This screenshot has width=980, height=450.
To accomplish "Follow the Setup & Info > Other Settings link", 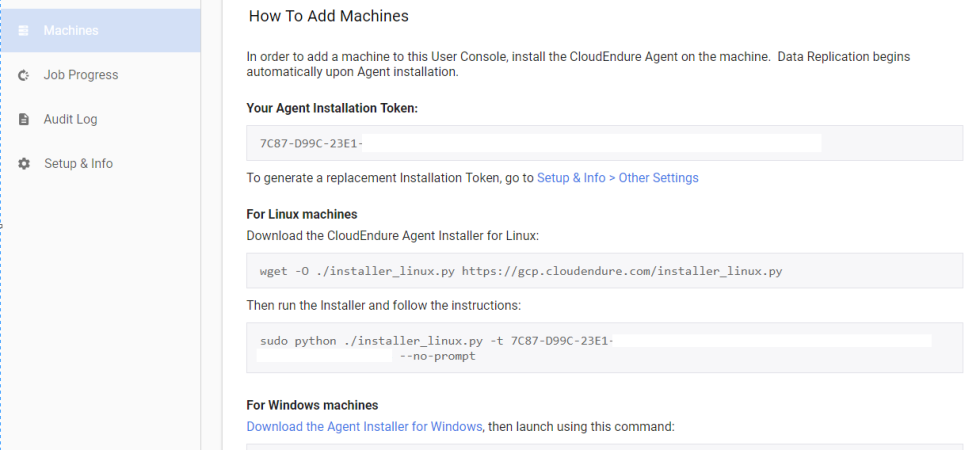I will (x=618, y=178).
